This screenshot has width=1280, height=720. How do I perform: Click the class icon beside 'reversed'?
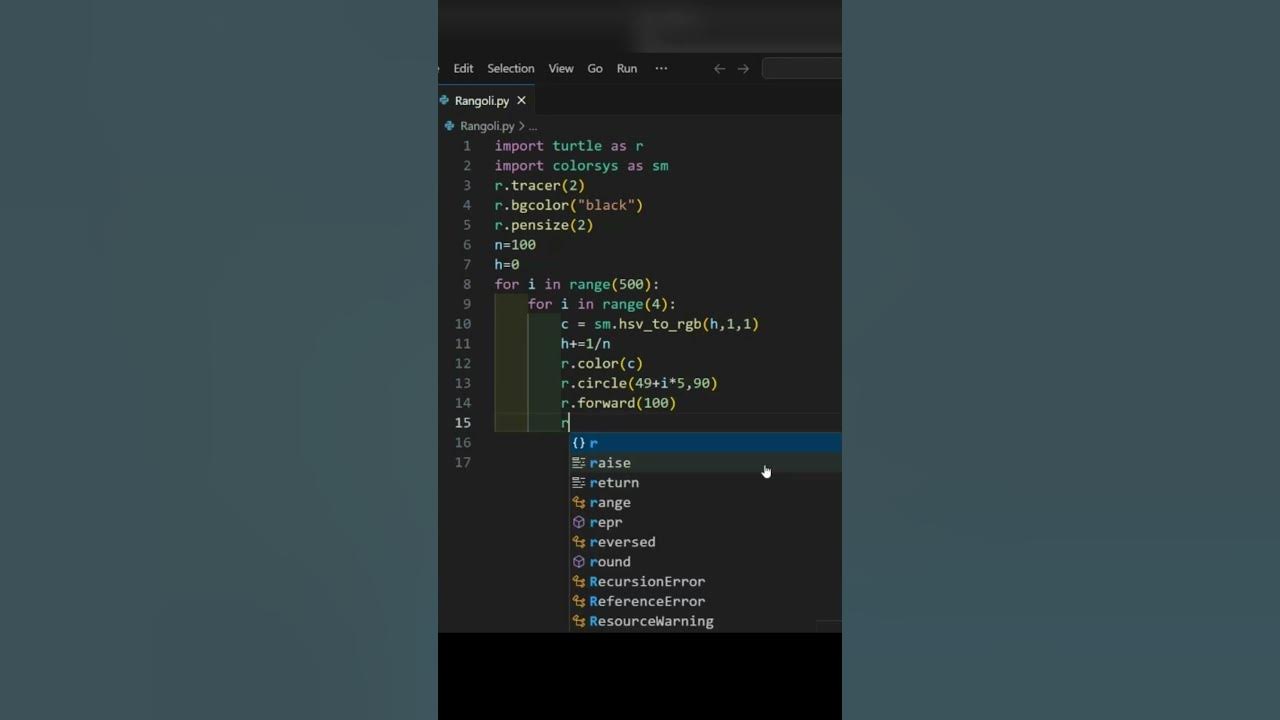coord(579,542)
